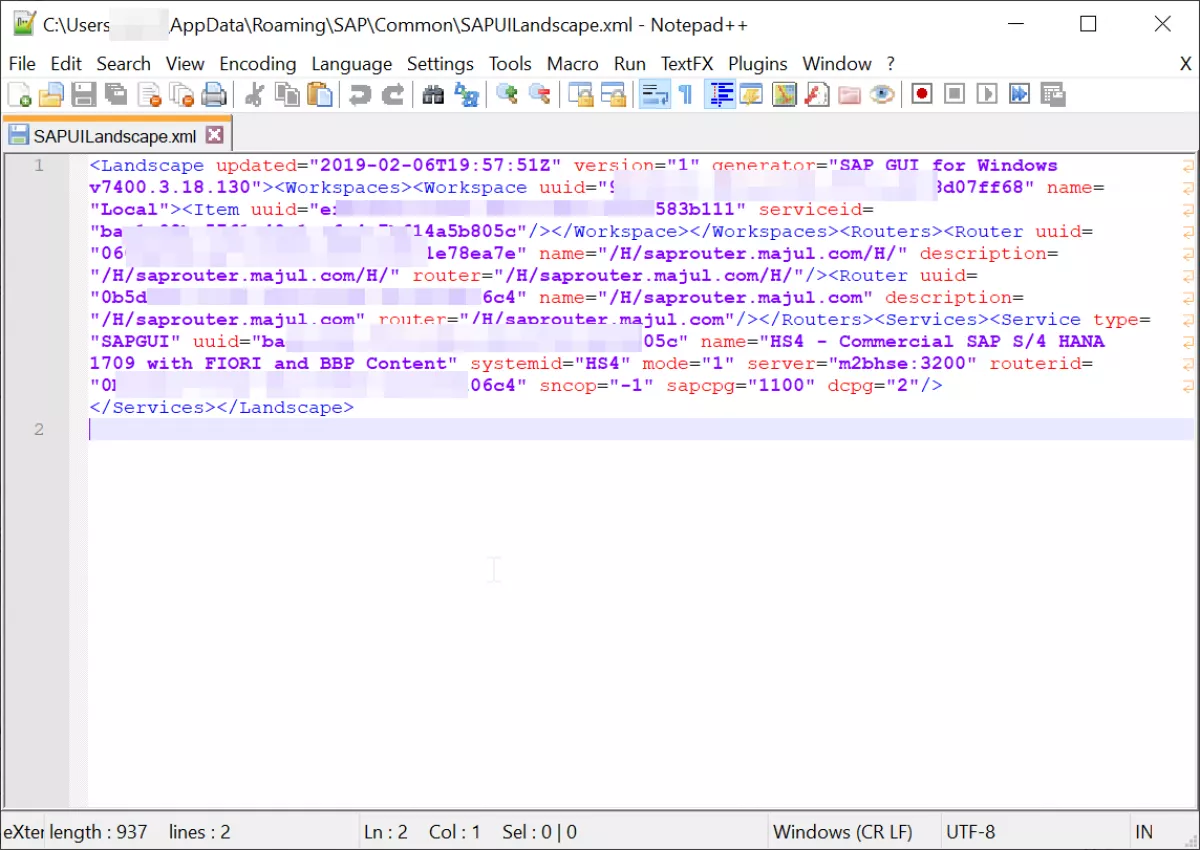Open the Settings menu
Image resolution: width=1200 pixels, height=850 pixels.
click(x=440, y=64)
